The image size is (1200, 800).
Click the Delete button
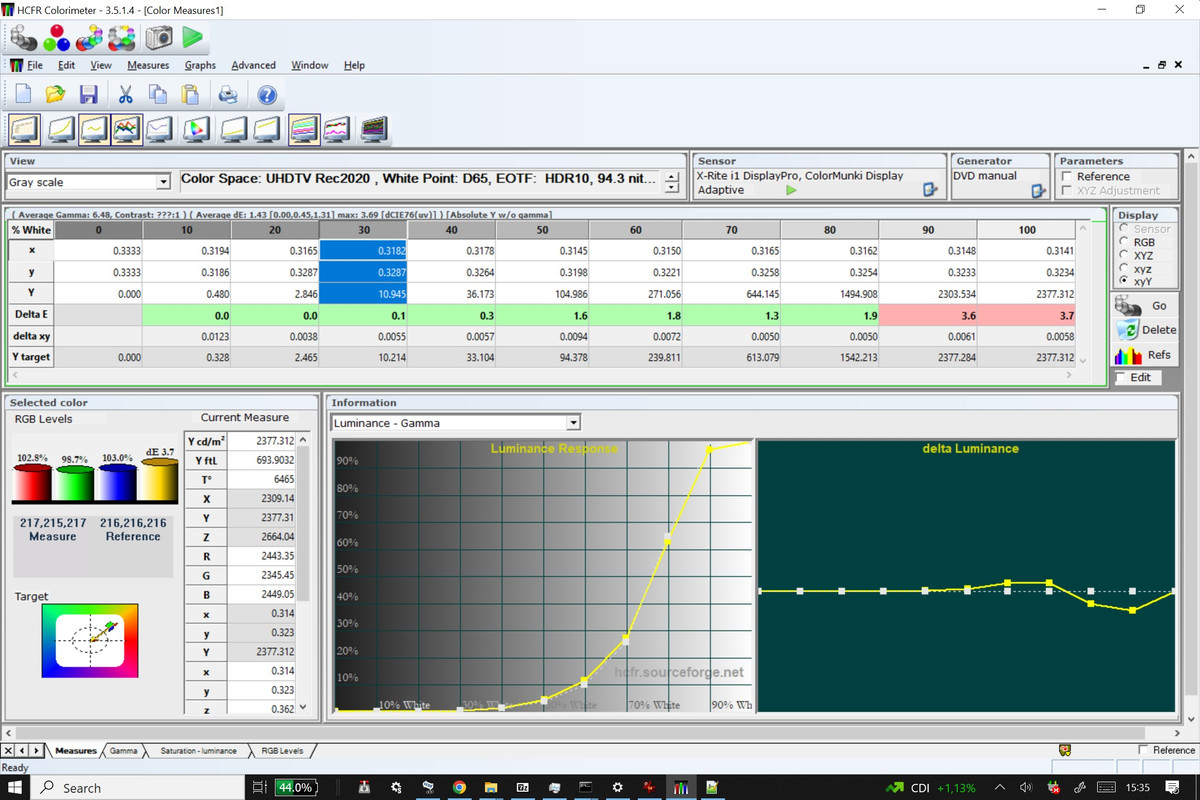pyautogui.click(x=1145, y=330)
